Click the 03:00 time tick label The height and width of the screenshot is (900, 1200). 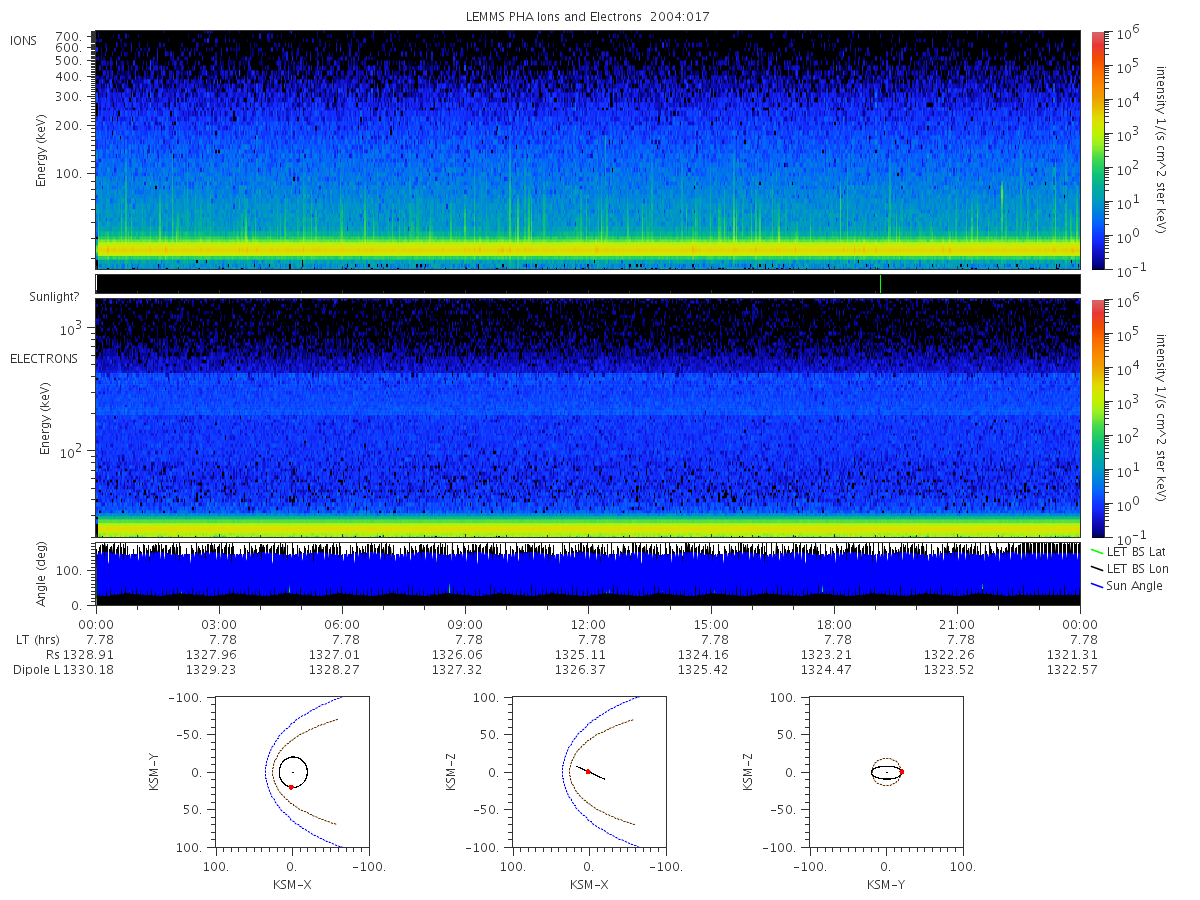coord(219,625)
